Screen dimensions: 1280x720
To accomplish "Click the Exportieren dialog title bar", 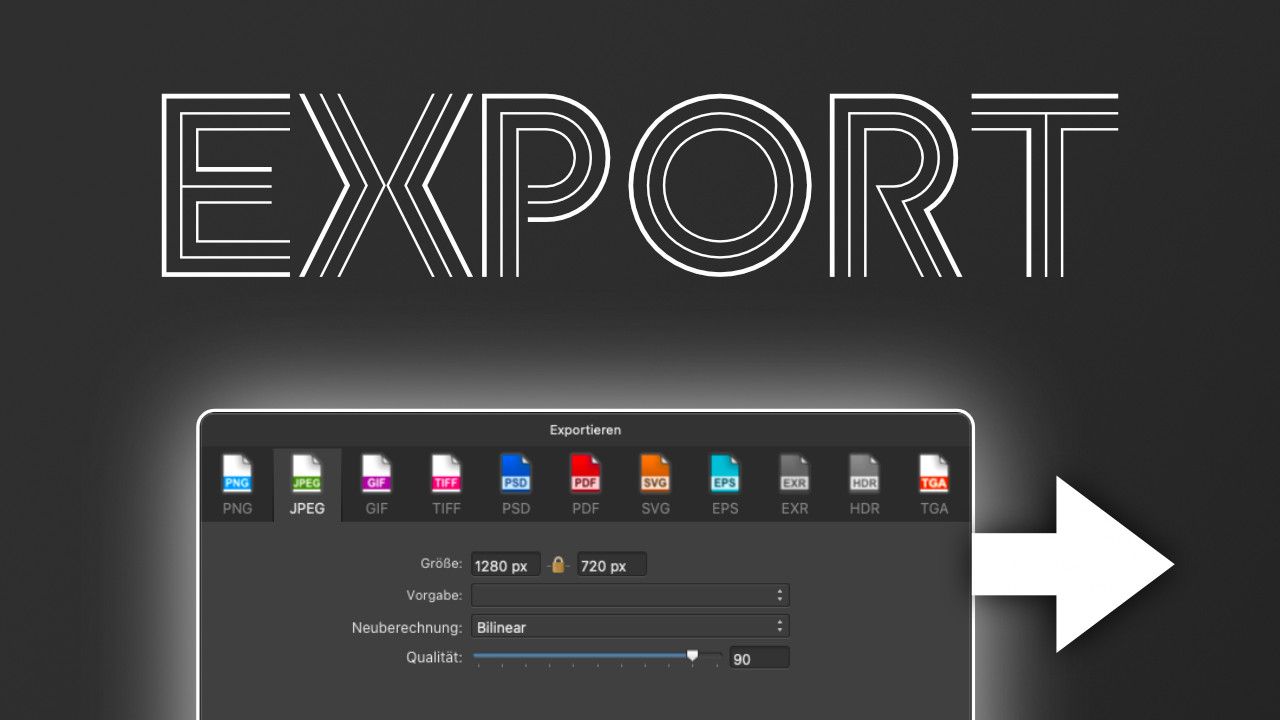I will point(585,430).
